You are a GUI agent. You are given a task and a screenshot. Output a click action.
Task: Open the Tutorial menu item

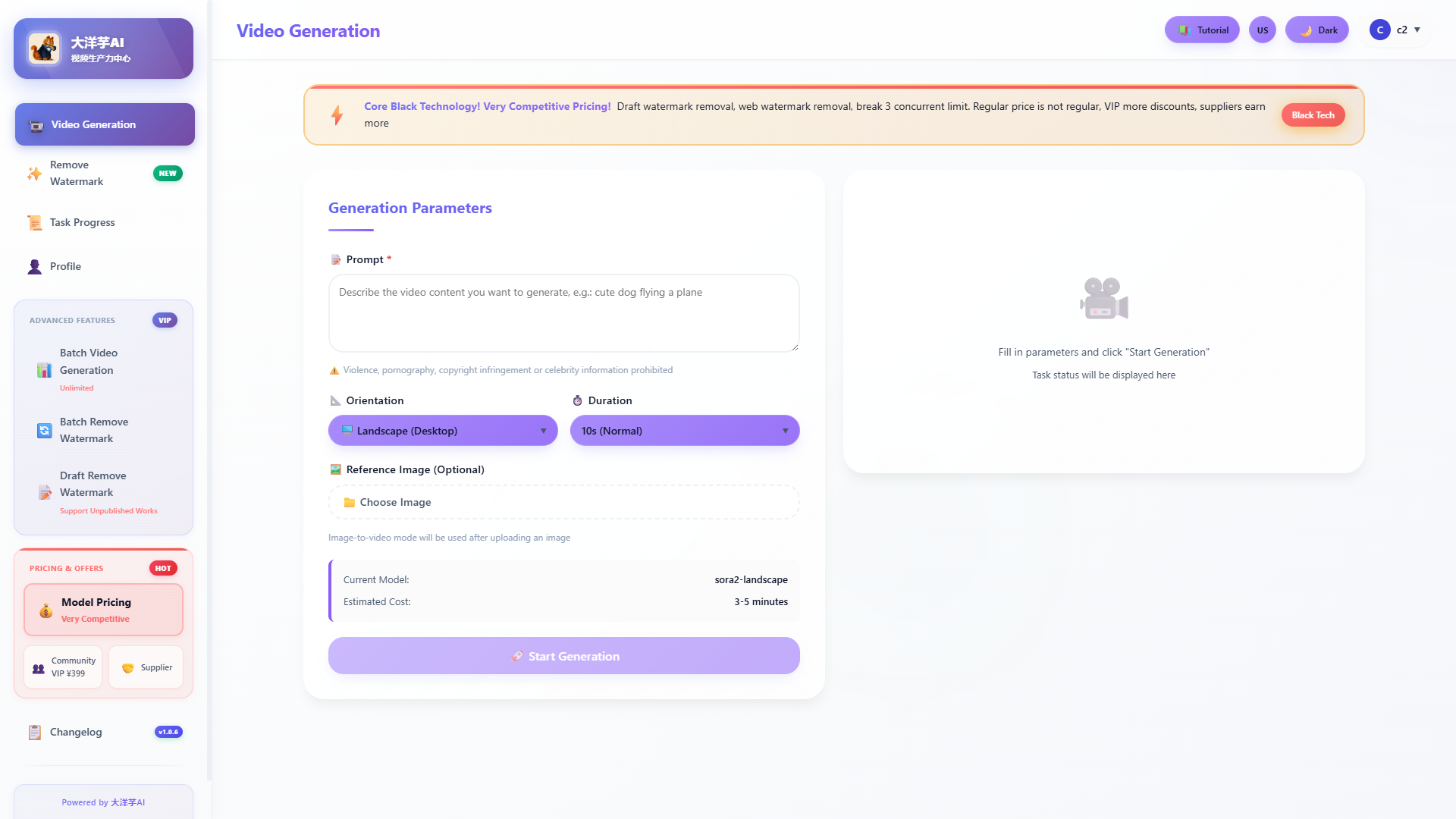click(x=1202, y=30)
